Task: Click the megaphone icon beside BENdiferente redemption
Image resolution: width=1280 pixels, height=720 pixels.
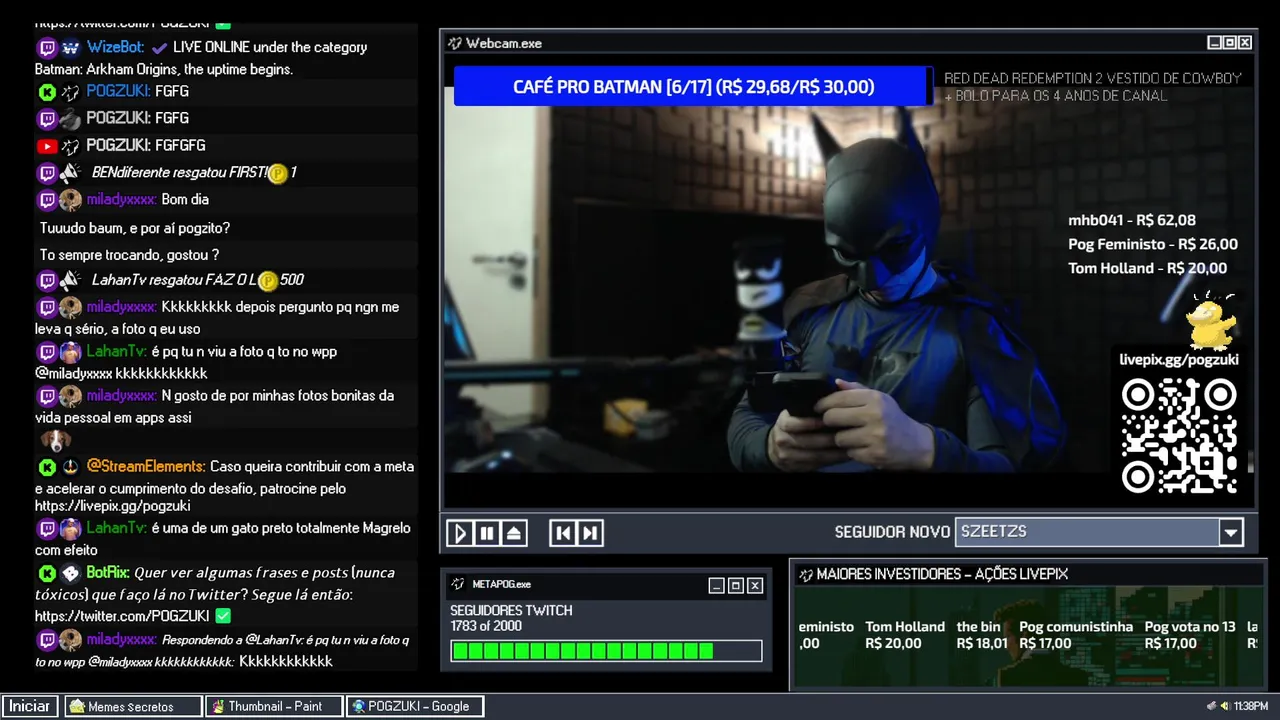Action: tap(70, 173)
